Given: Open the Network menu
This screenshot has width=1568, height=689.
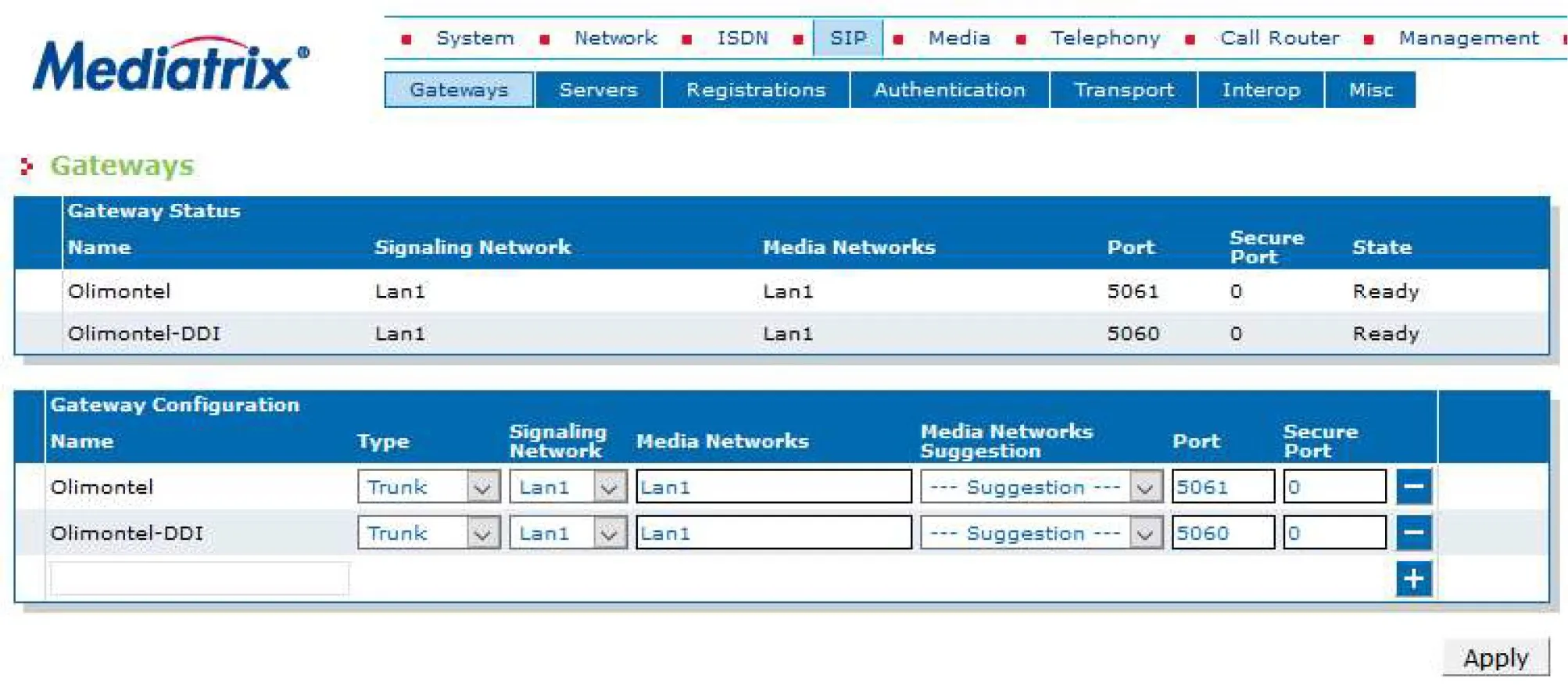Looking at the screenshot, I should point(615,38).
